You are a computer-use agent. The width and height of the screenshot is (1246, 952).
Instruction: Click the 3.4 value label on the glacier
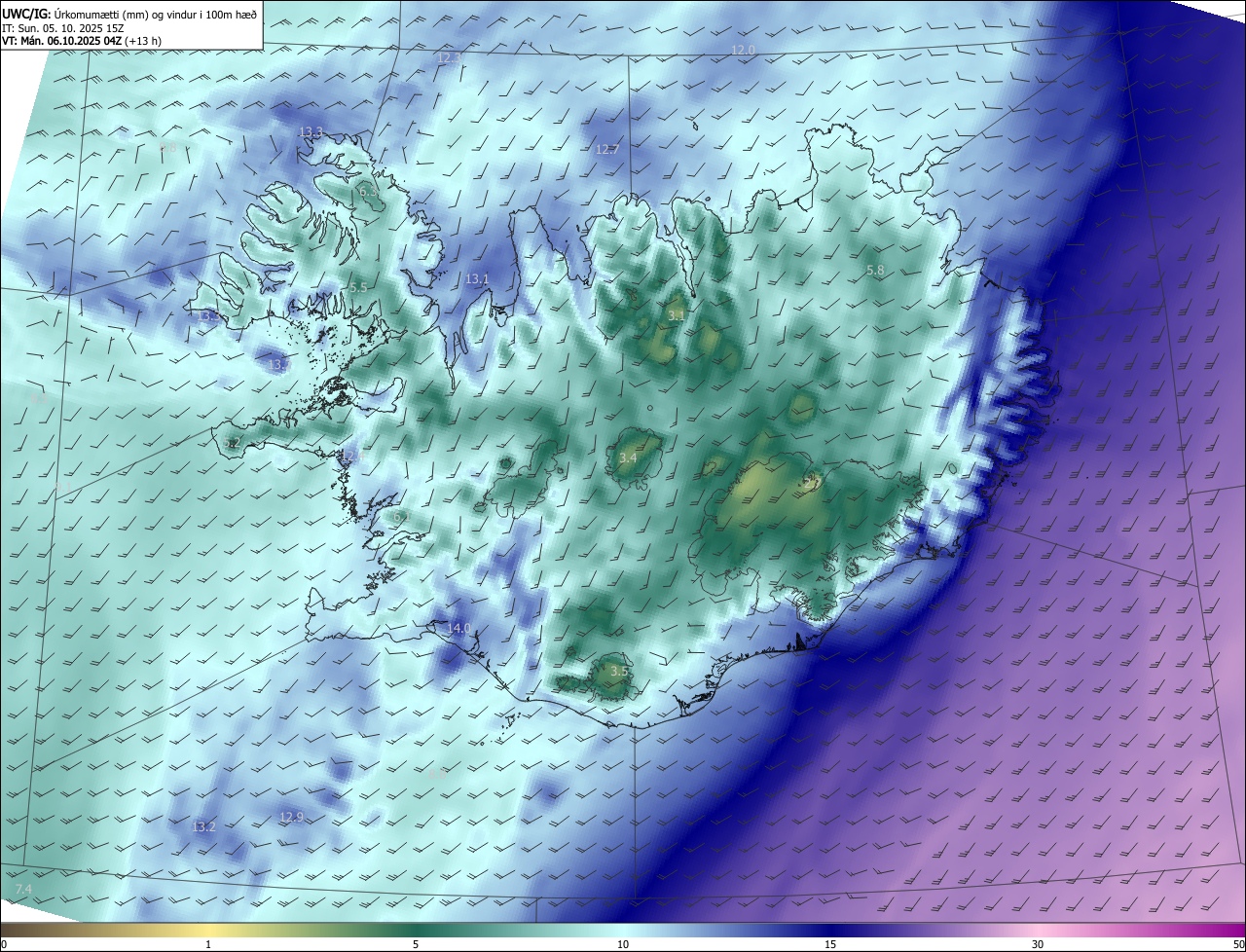coord(628,458)
